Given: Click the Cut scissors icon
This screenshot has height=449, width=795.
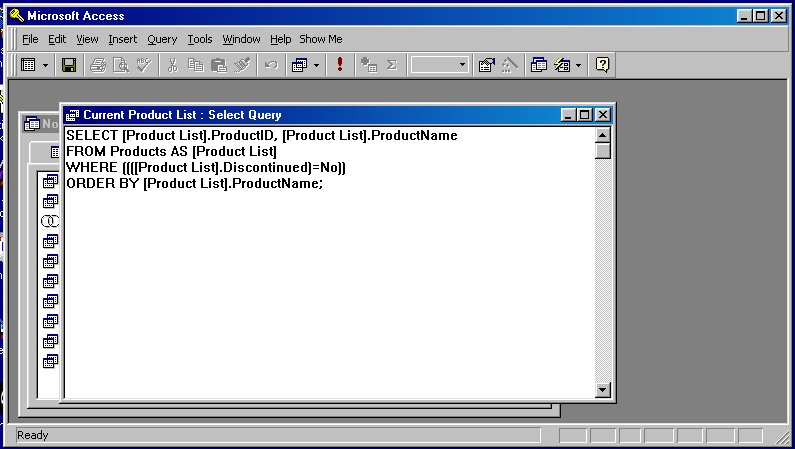Looking at the screenshot, I should tap(172, 65).
